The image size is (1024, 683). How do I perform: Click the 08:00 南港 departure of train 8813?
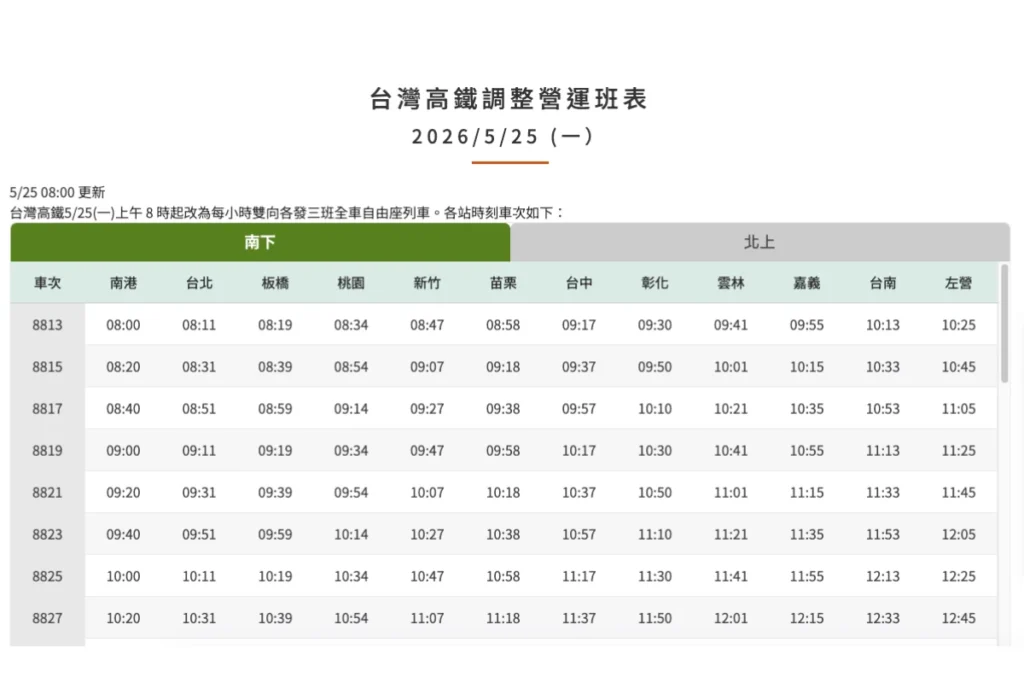pos(123,325)
